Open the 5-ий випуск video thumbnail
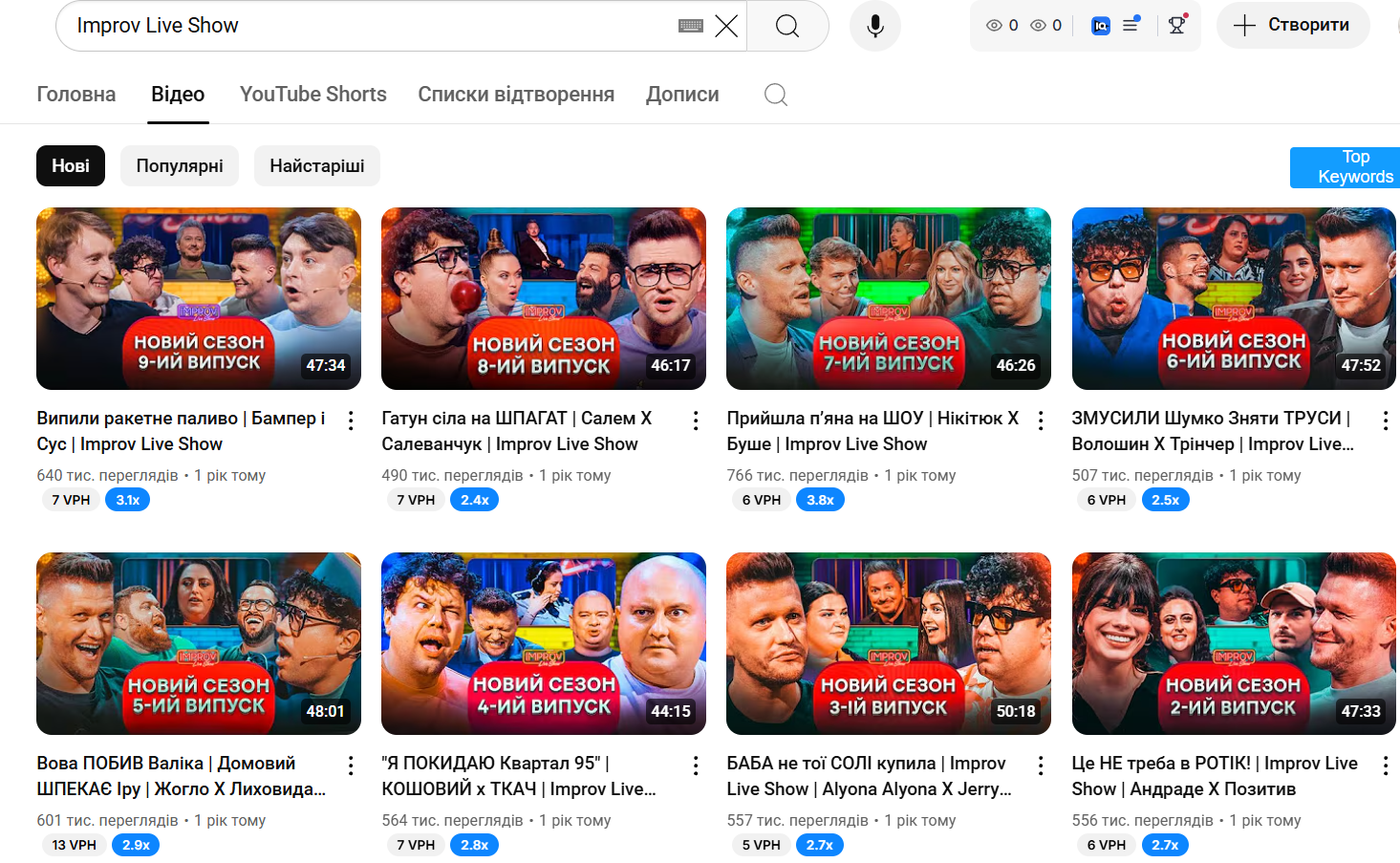 (x=199, y=643)
